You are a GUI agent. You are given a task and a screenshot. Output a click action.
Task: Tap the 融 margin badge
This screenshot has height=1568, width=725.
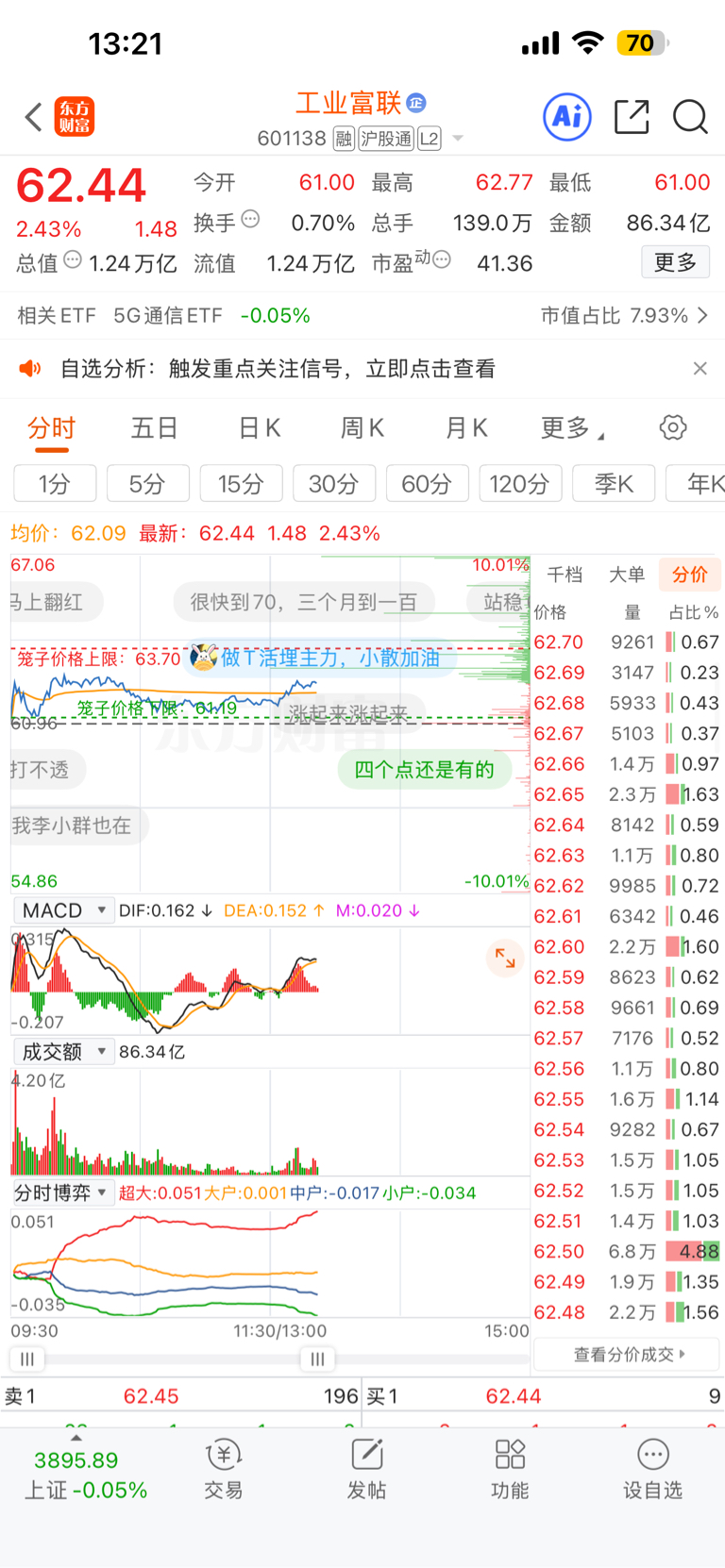(x=344, y=139)
